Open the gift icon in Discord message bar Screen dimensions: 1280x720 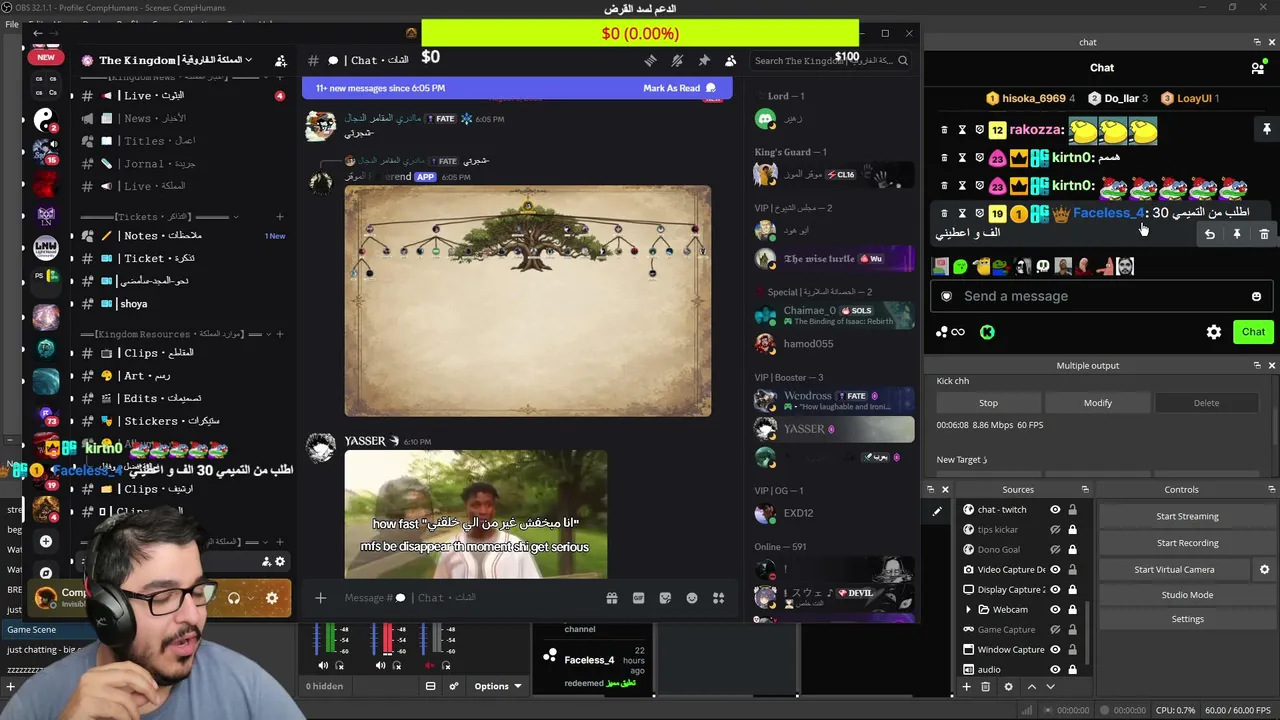click(x=611, y=598)
